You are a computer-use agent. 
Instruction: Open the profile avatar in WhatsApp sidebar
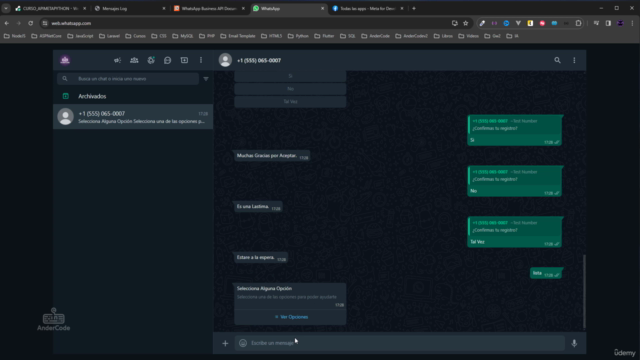(x=65, y=60)
